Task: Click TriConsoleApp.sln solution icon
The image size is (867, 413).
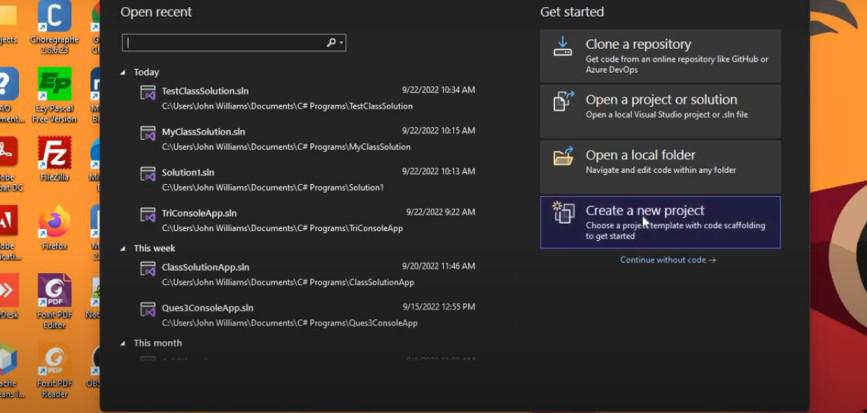Action: (148, 215)
